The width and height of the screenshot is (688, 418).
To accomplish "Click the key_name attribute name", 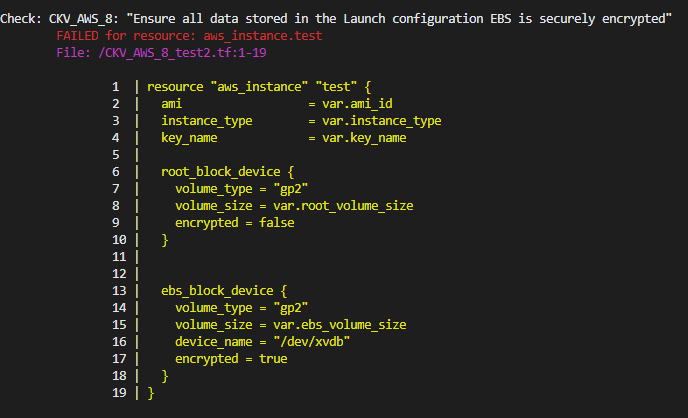I will pyautogui.click(x=189, y=138).
